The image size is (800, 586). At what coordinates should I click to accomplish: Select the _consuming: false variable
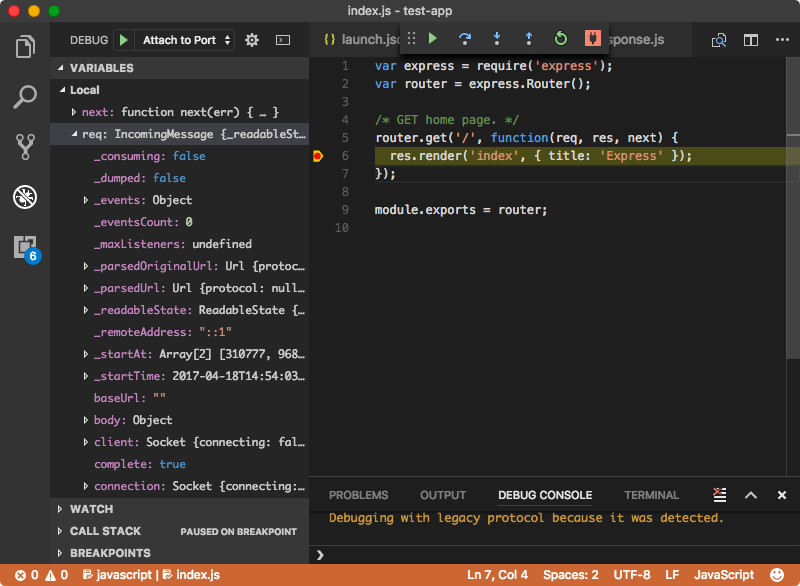click(x=180, y=156)
